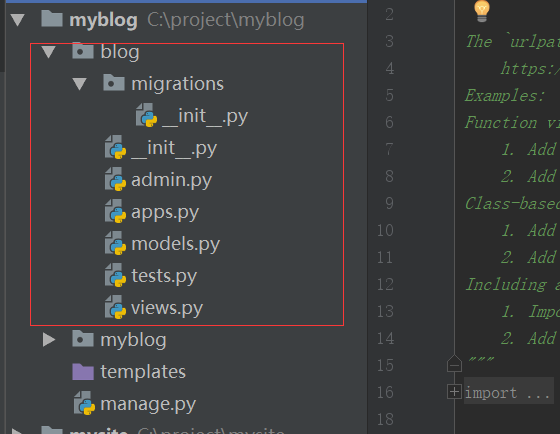Select the templates folder label
Screen dimensions: 560x434
tap(143, 372)
